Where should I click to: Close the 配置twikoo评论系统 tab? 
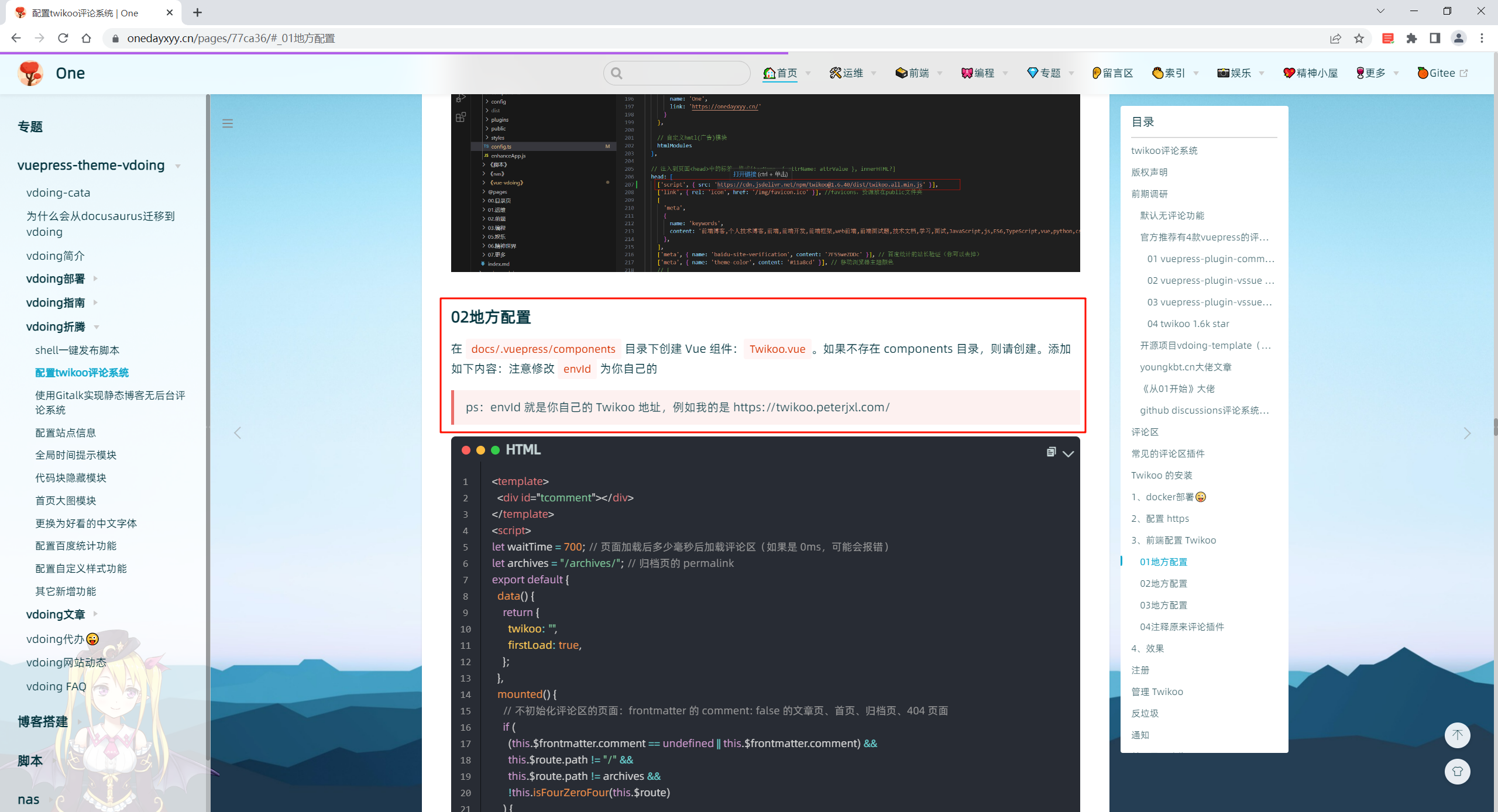pos(170,12)
